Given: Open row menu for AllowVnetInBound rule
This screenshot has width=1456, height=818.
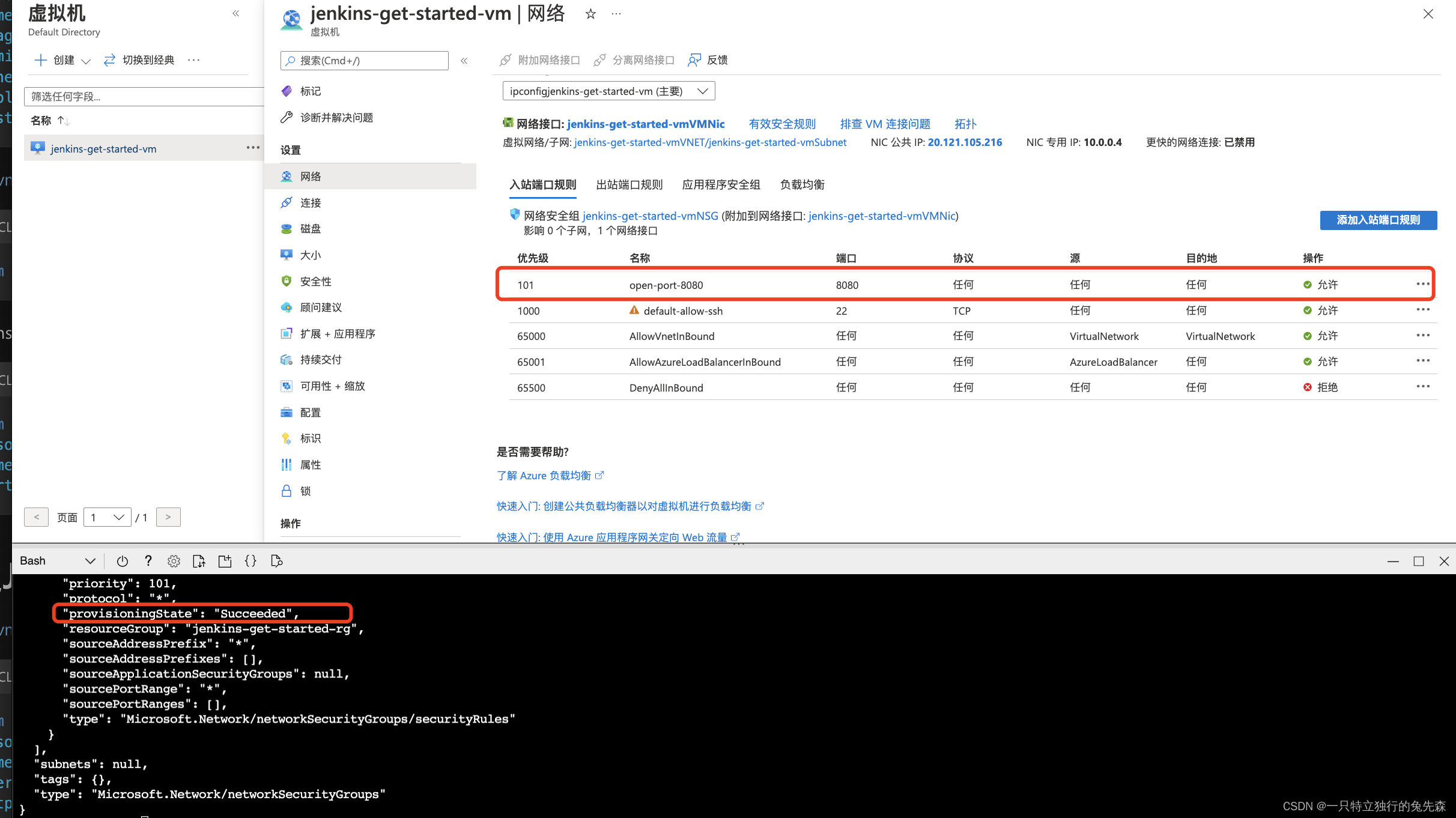Looking at the screenshot, I should tap(1422, 336).
